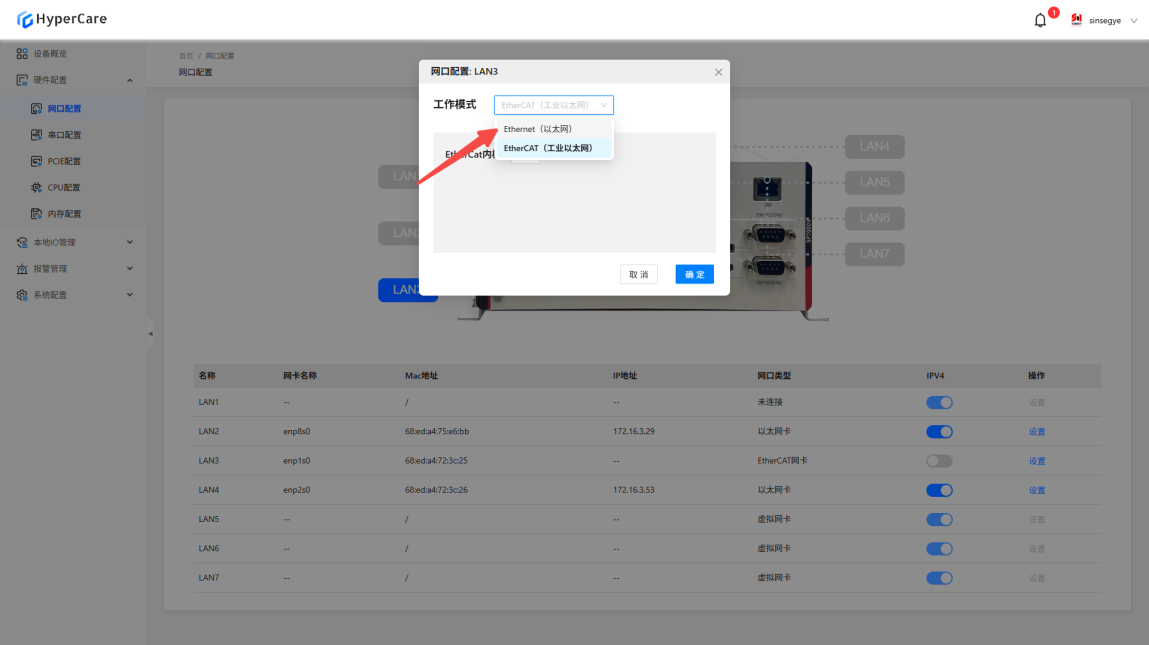This screenshot has height=645, width=1149.
Task: Click 设置 link for LAN2
Action: (x=1036, y=432)
